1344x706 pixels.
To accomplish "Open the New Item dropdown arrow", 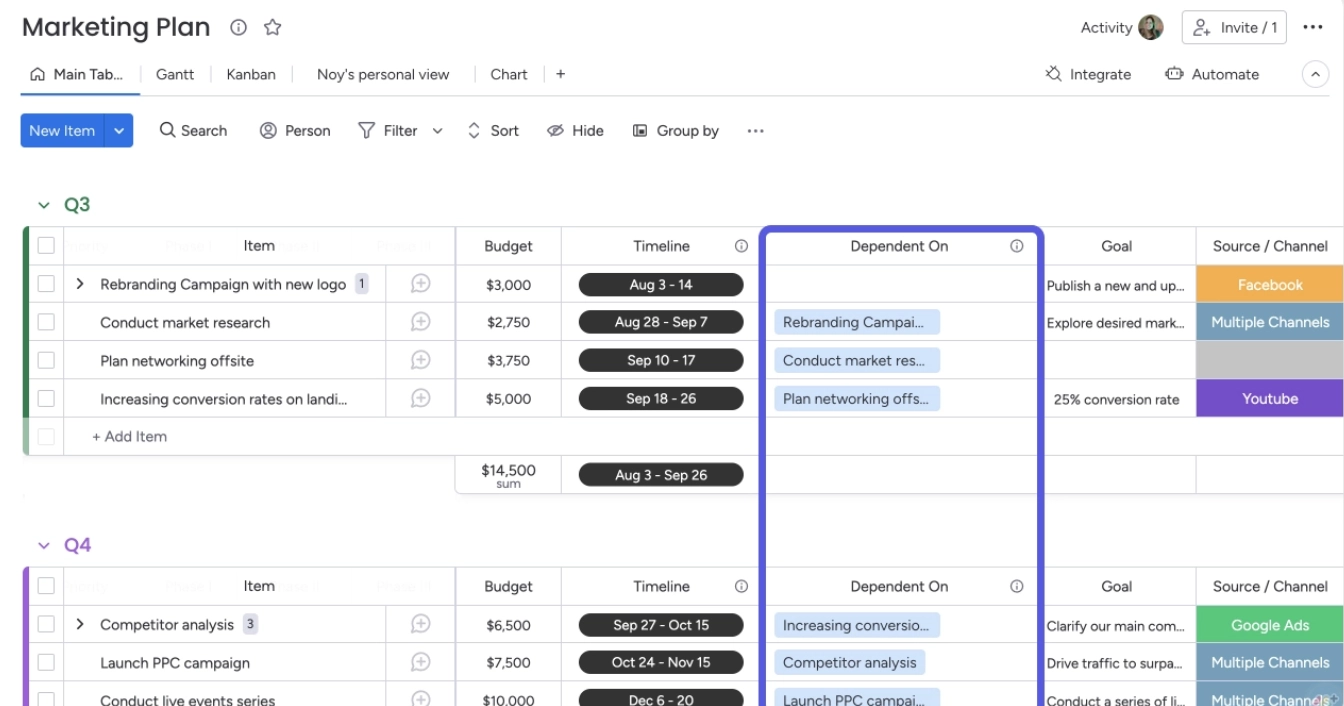I will (x=119, y=131).
